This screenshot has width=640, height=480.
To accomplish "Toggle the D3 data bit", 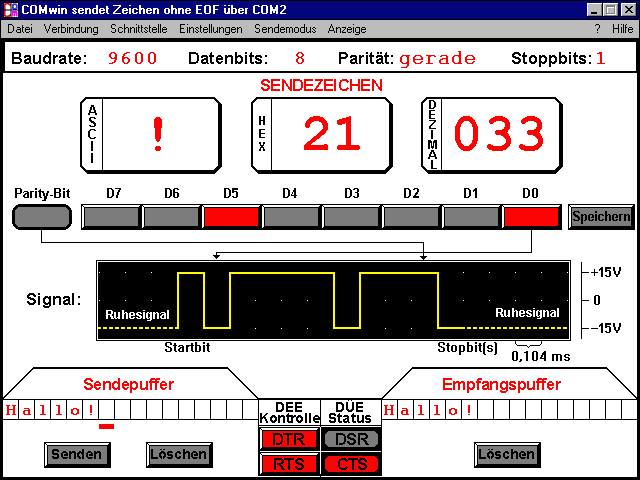I will (351, 216).
